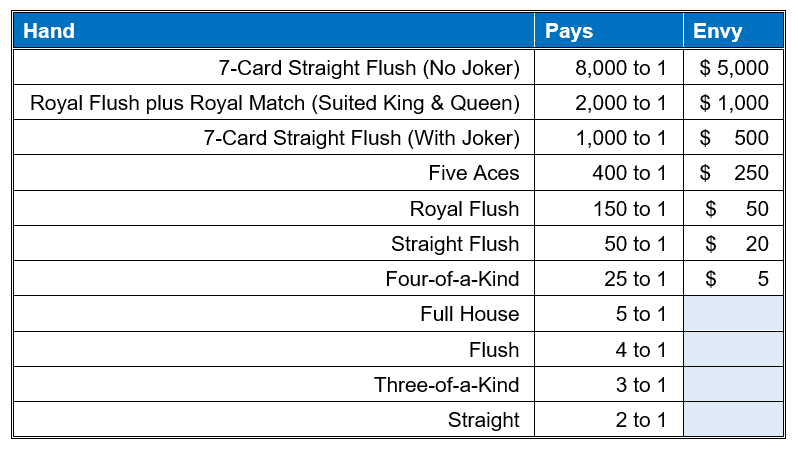The image size is (798, 451).
Task: Click the 150 to 1 payout cell
Action: [x=629, y=209]
